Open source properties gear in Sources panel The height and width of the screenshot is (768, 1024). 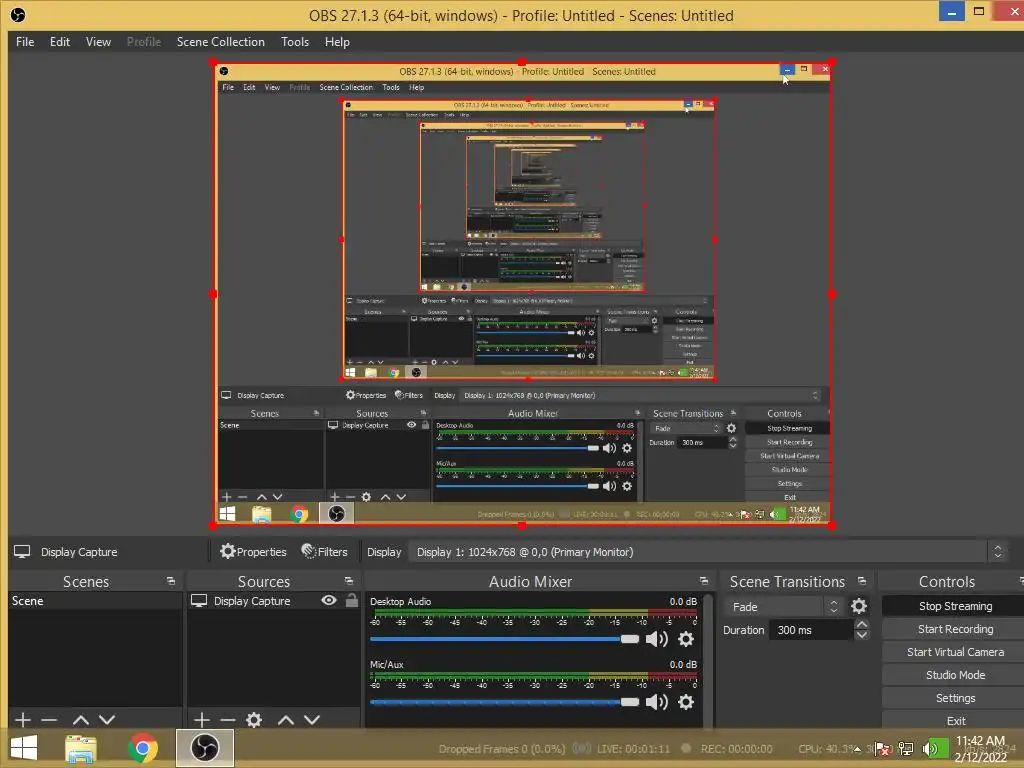coord(254,720)
